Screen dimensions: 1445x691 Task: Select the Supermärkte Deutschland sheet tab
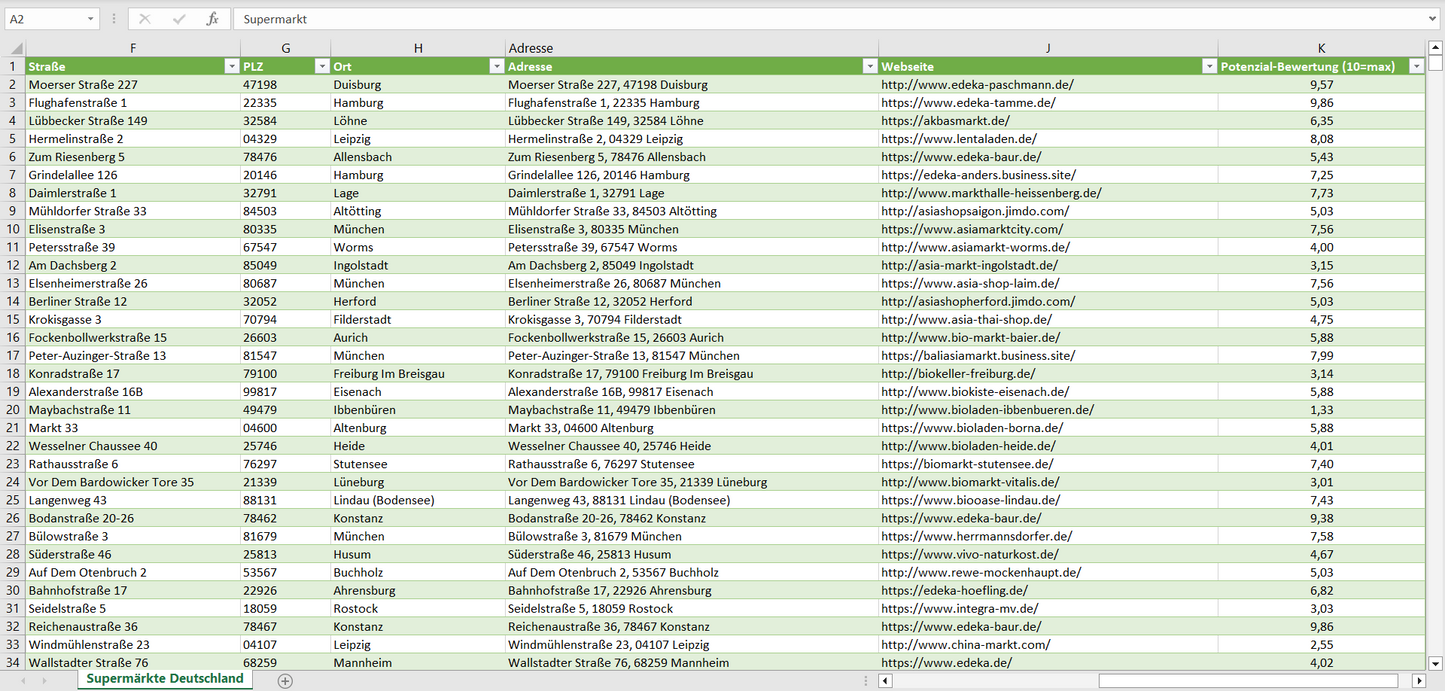tap(165, 679)
